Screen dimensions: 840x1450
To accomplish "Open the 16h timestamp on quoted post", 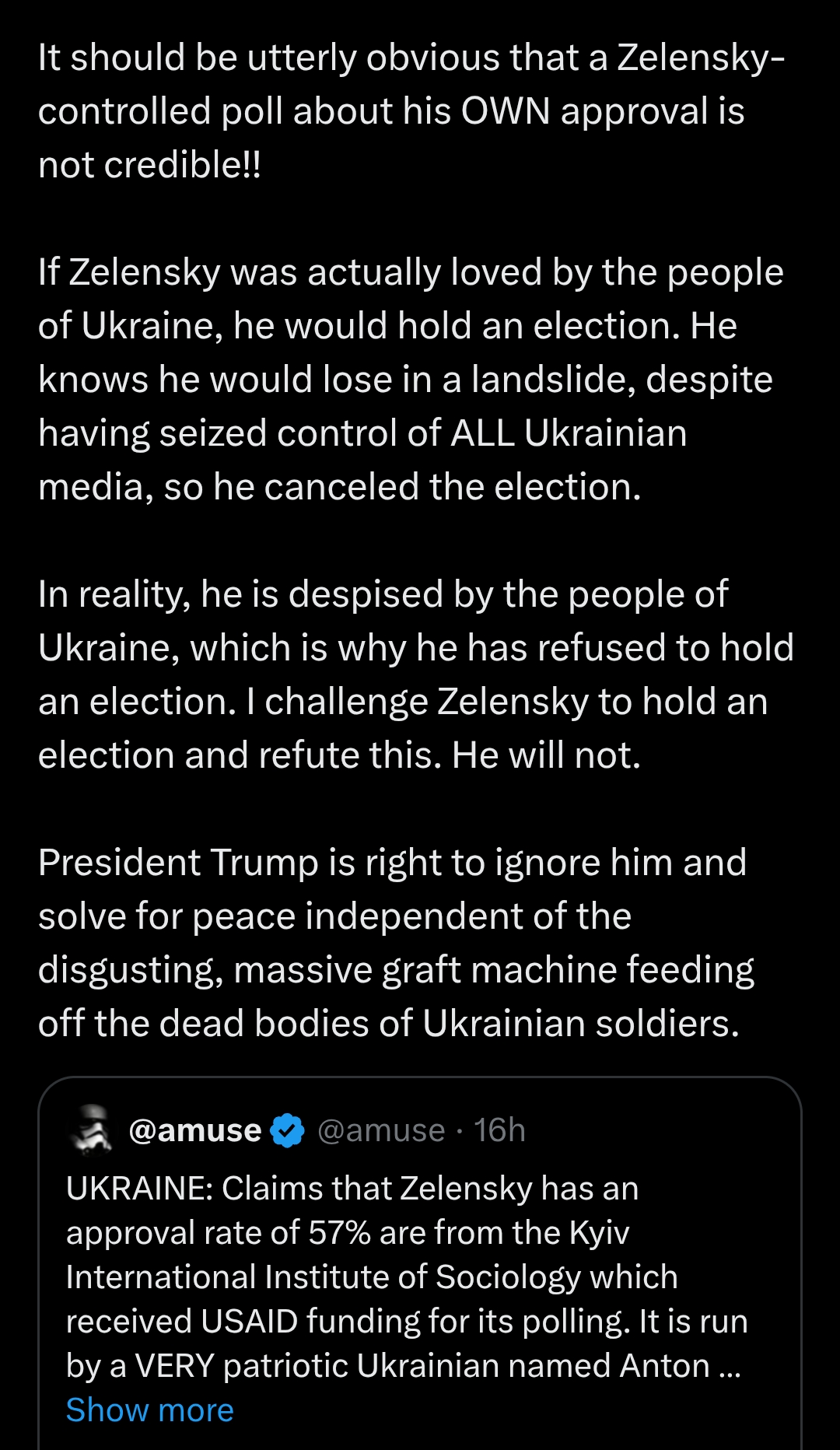I will click(x=499, y=1130).
